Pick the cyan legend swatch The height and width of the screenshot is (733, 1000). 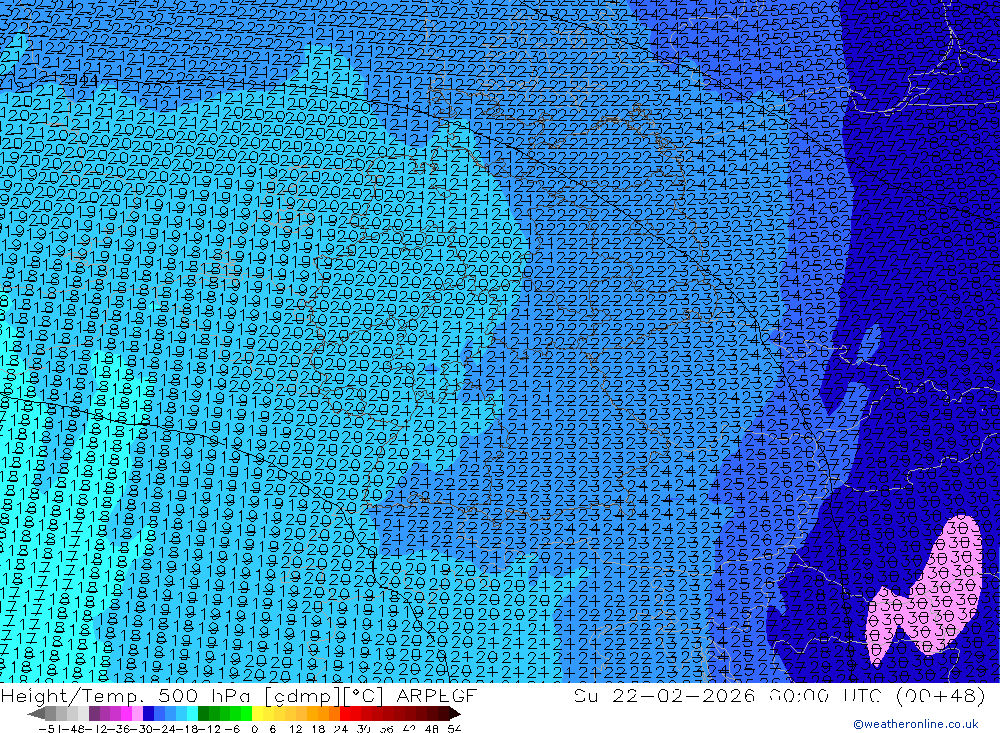(x=192, y=714)
